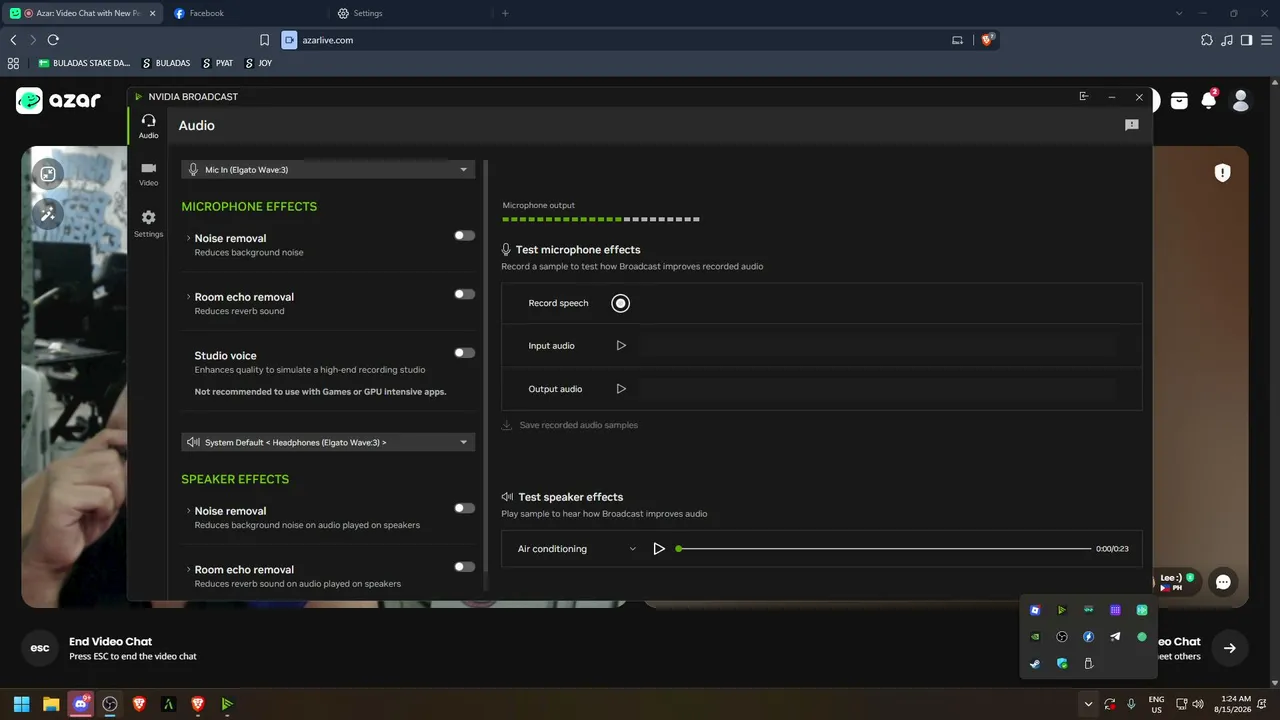
Task: Open Azar notifications bell
Action: [x=1209, y=100]
